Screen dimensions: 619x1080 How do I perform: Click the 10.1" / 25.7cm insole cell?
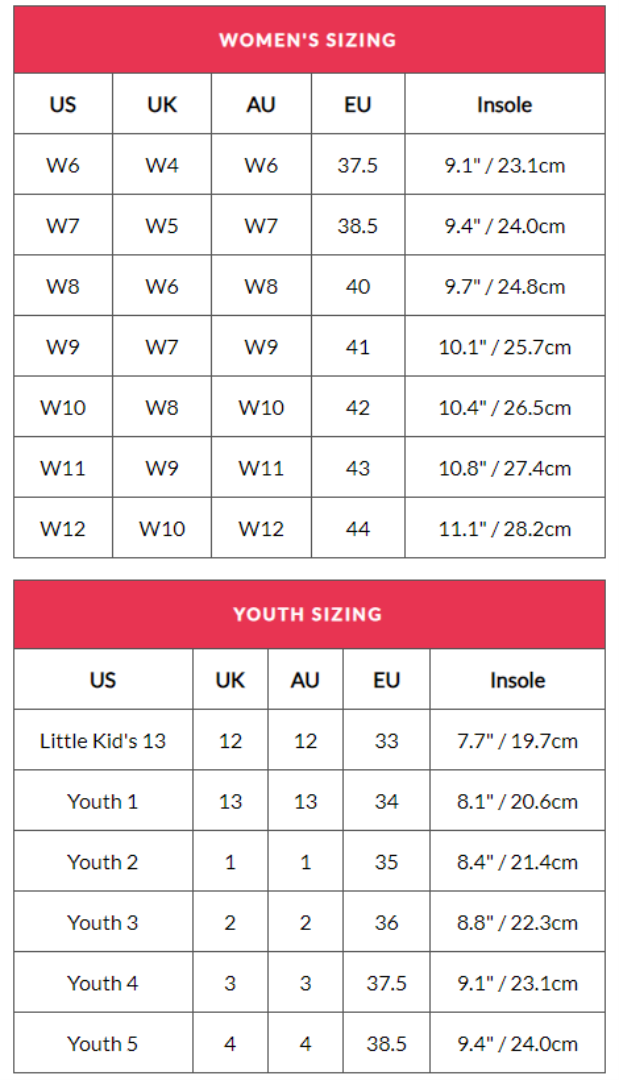504,347
